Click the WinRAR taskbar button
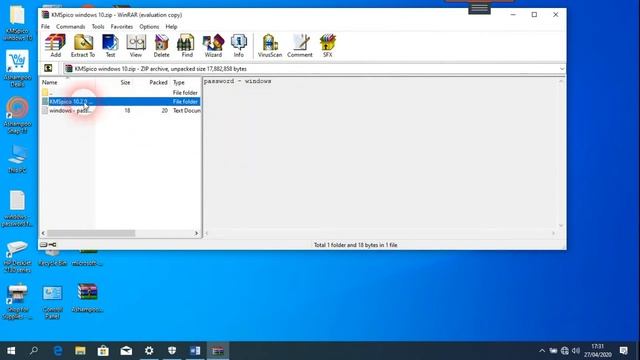This screenshot has width=640, height=360. coord(218,351)
